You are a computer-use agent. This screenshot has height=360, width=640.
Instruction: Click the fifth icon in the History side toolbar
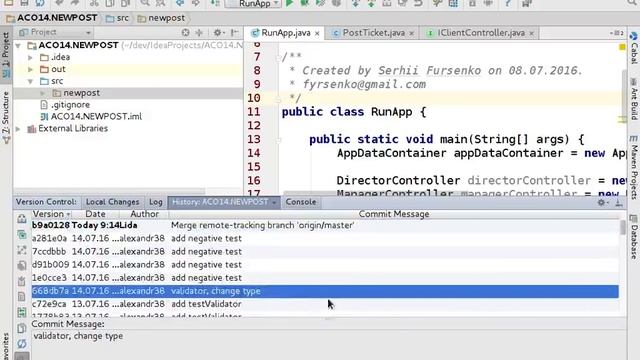pyautogui.click(x=22, y=281)
